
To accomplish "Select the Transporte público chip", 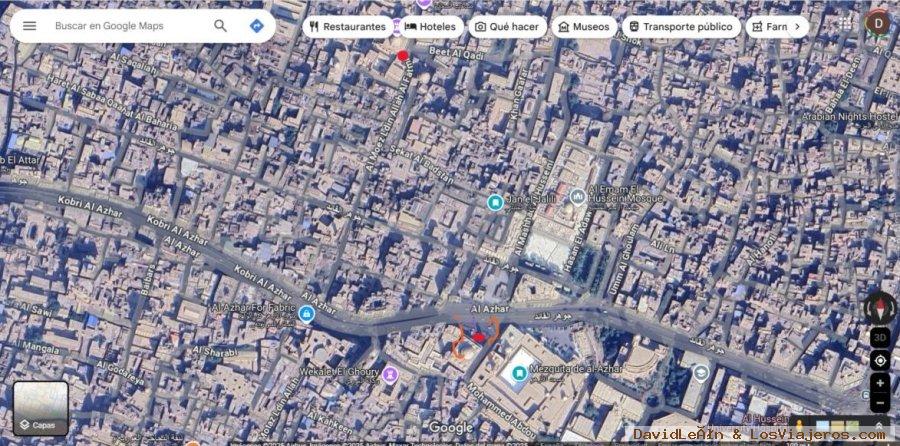I will (x=681, y=26).
